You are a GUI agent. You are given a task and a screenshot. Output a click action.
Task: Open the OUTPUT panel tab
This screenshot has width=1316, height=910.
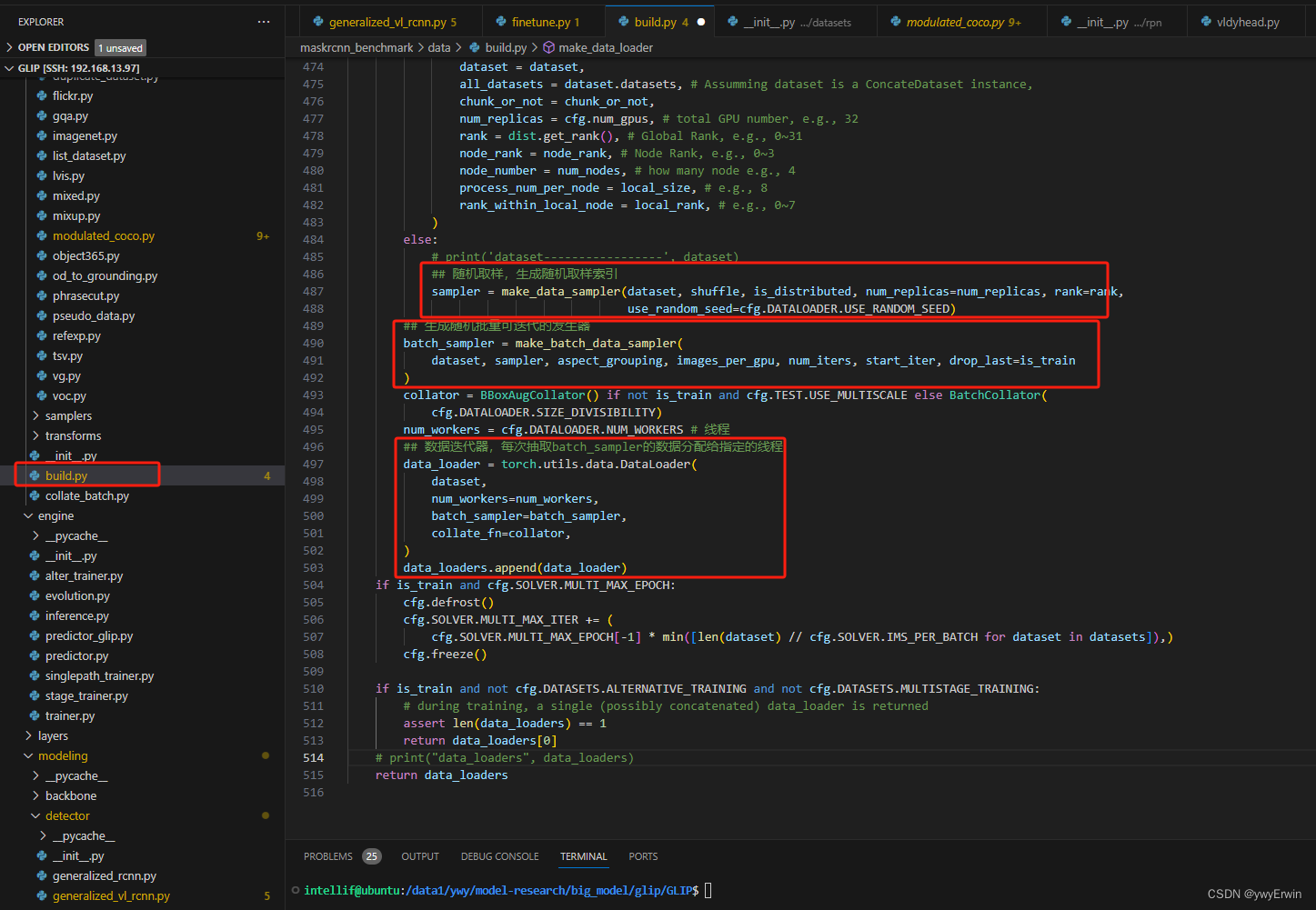click(420, 856)
